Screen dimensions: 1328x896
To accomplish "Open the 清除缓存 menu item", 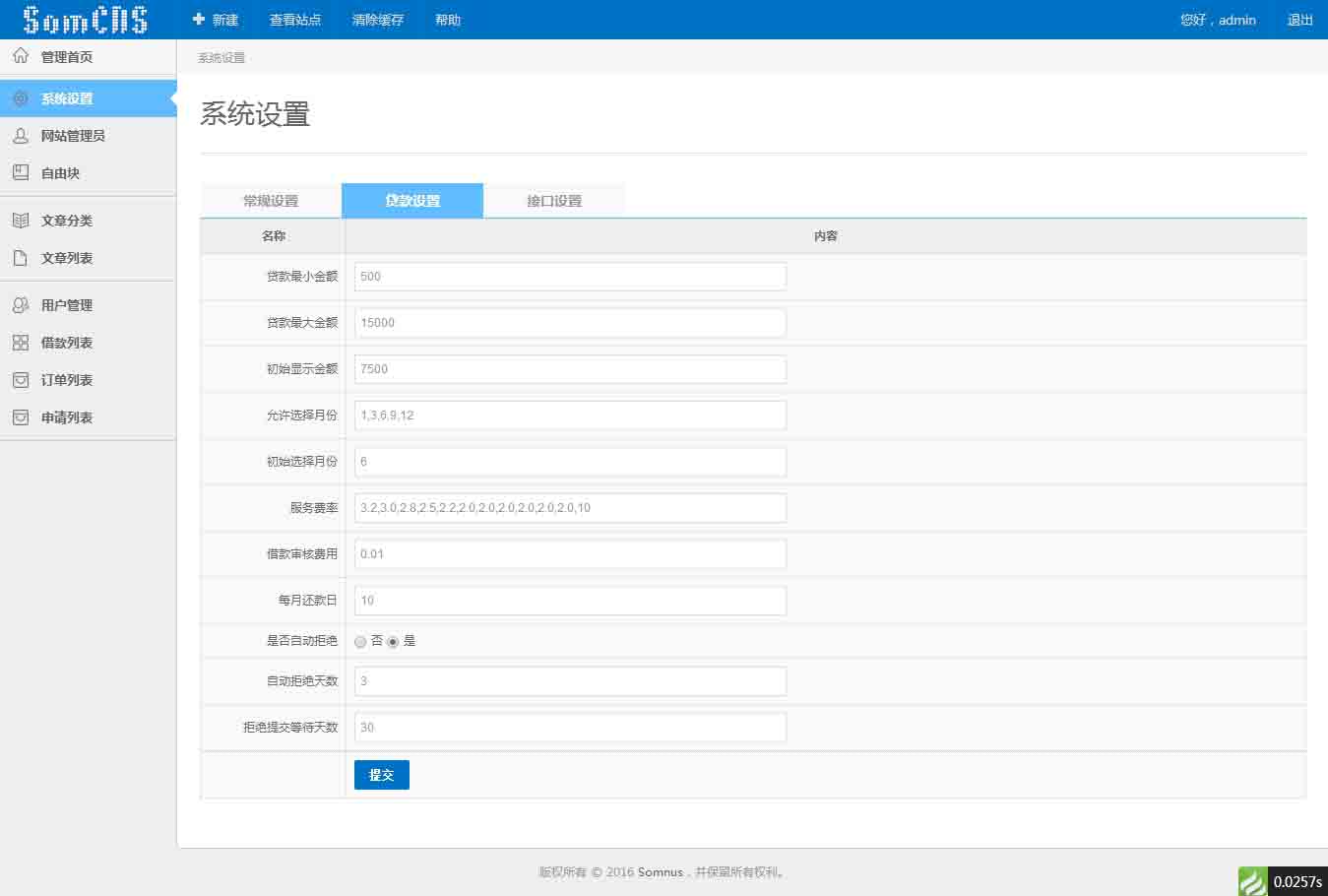I will tap(378, 20).
